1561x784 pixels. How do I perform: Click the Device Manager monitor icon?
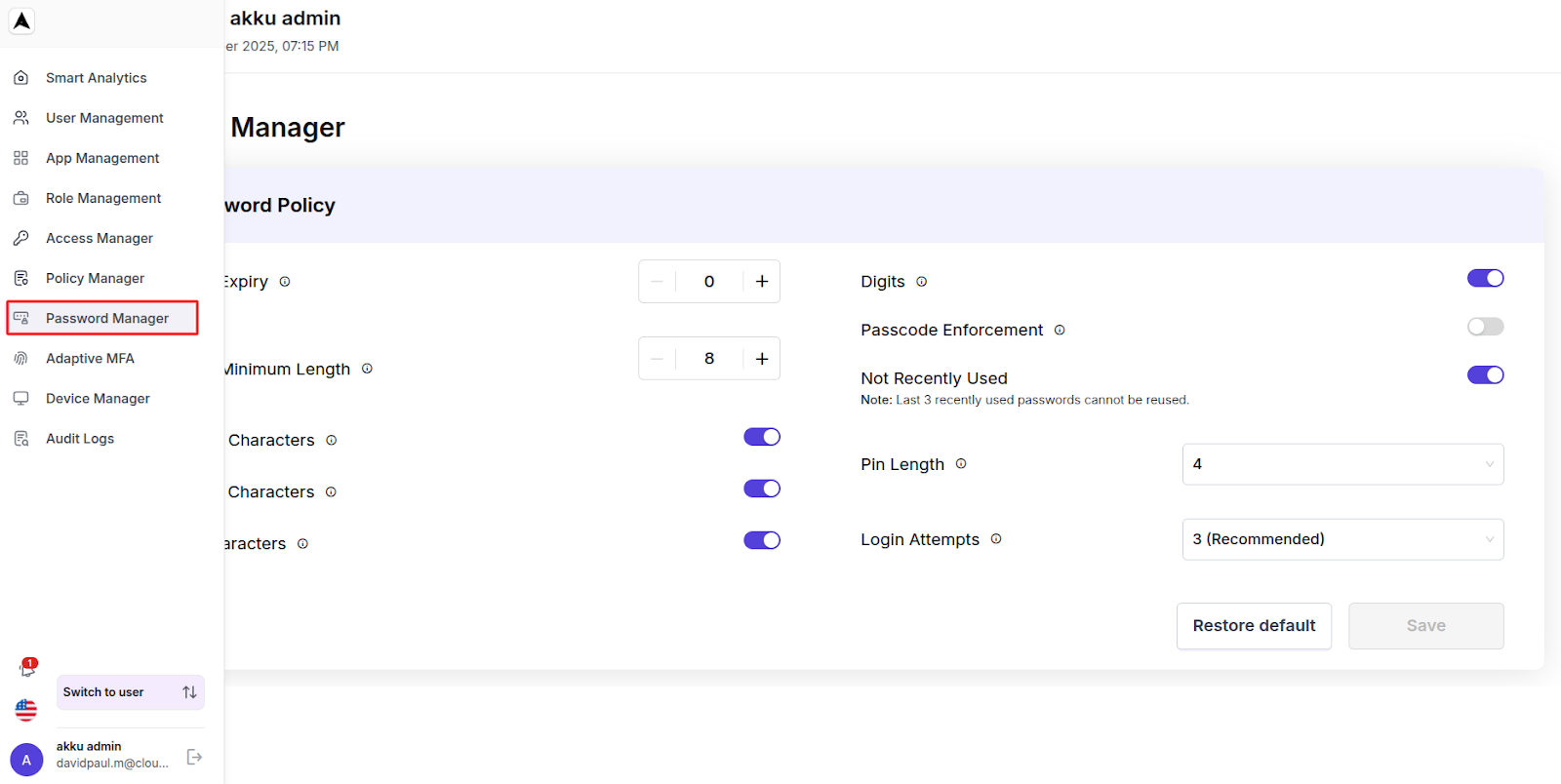(x=20, y=398)
